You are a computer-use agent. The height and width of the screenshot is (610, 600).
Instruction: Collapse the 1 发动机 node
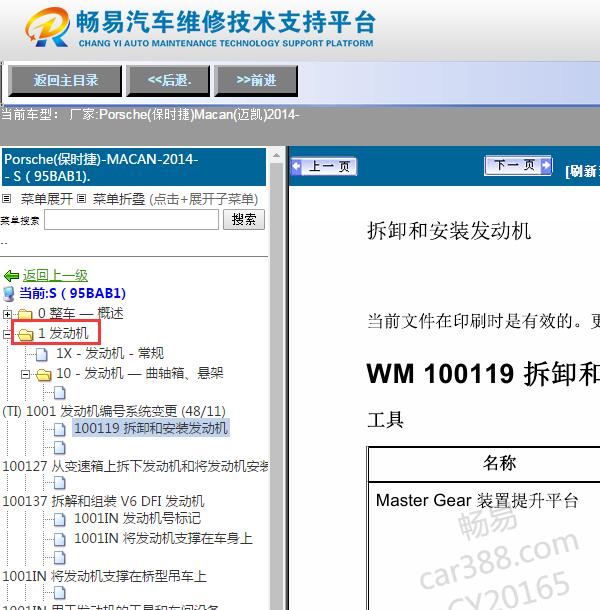tap(7, 334)
